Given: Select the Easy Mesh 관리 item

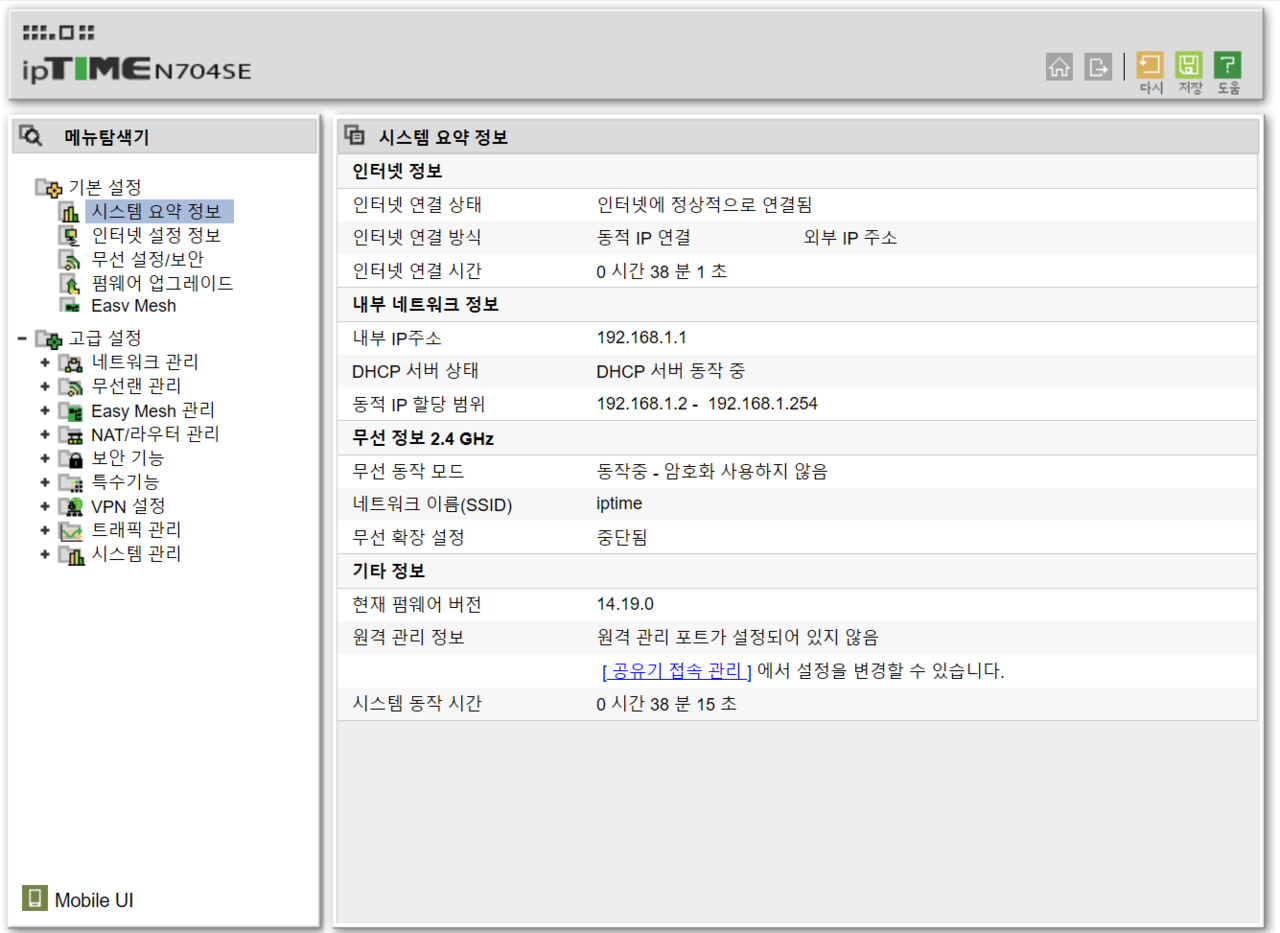Looking at the screenshot, I should [152, 411].
